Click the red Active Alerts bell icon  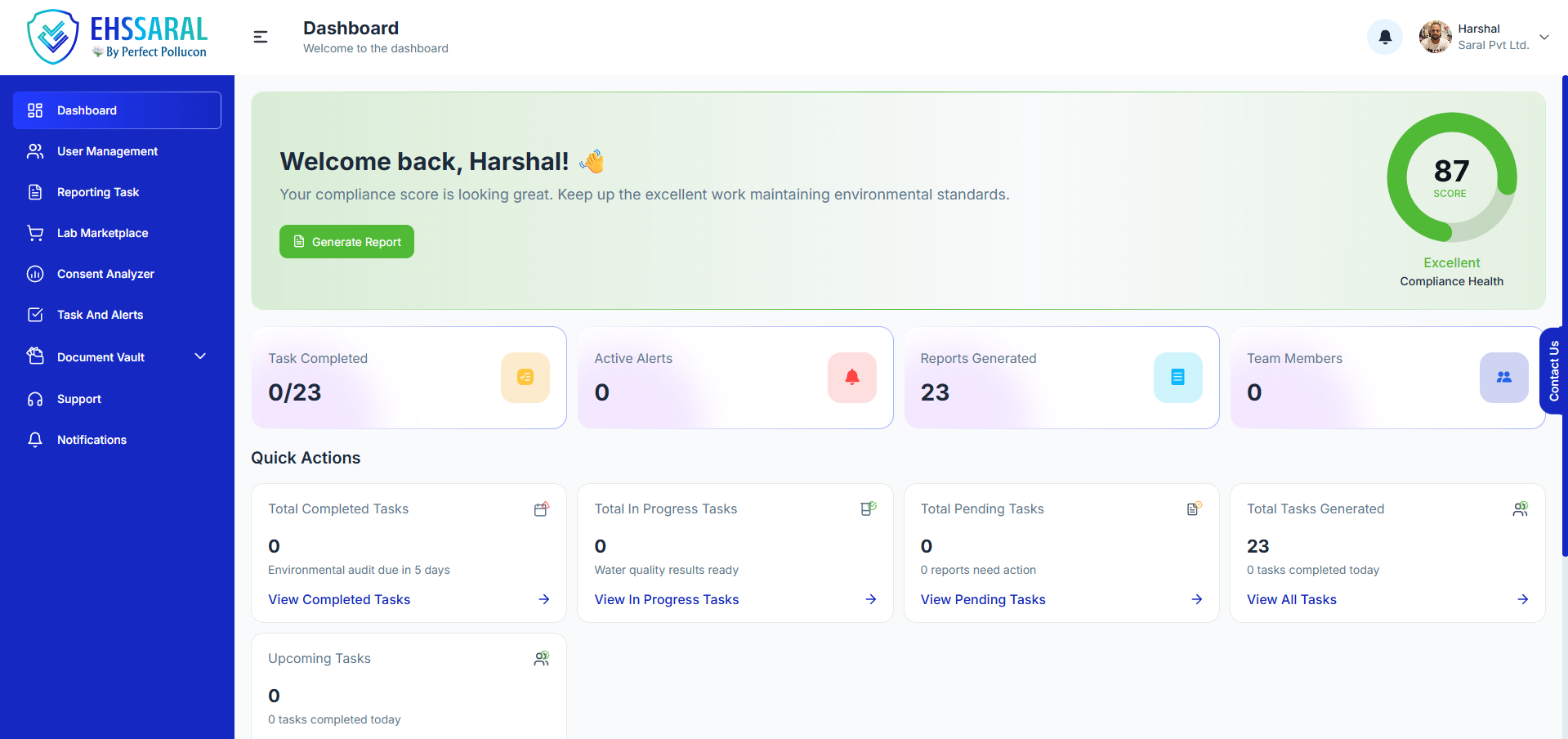tap(851, 377)
